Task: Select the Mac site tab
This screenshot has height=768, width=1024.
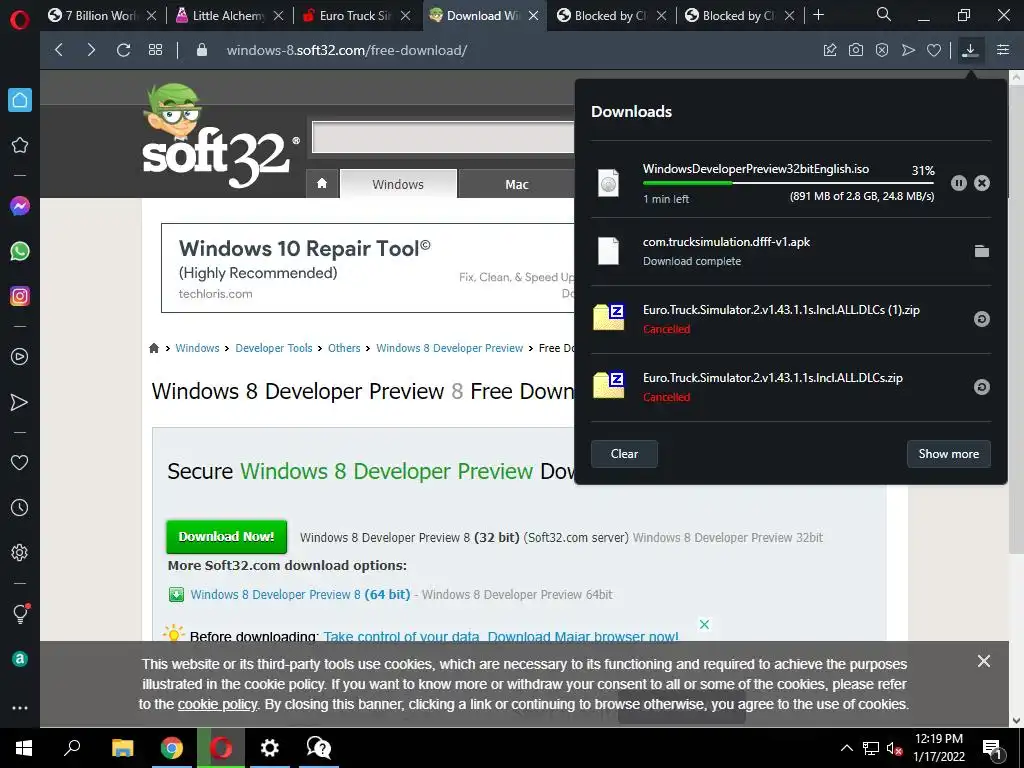Action: click(517, 184)
